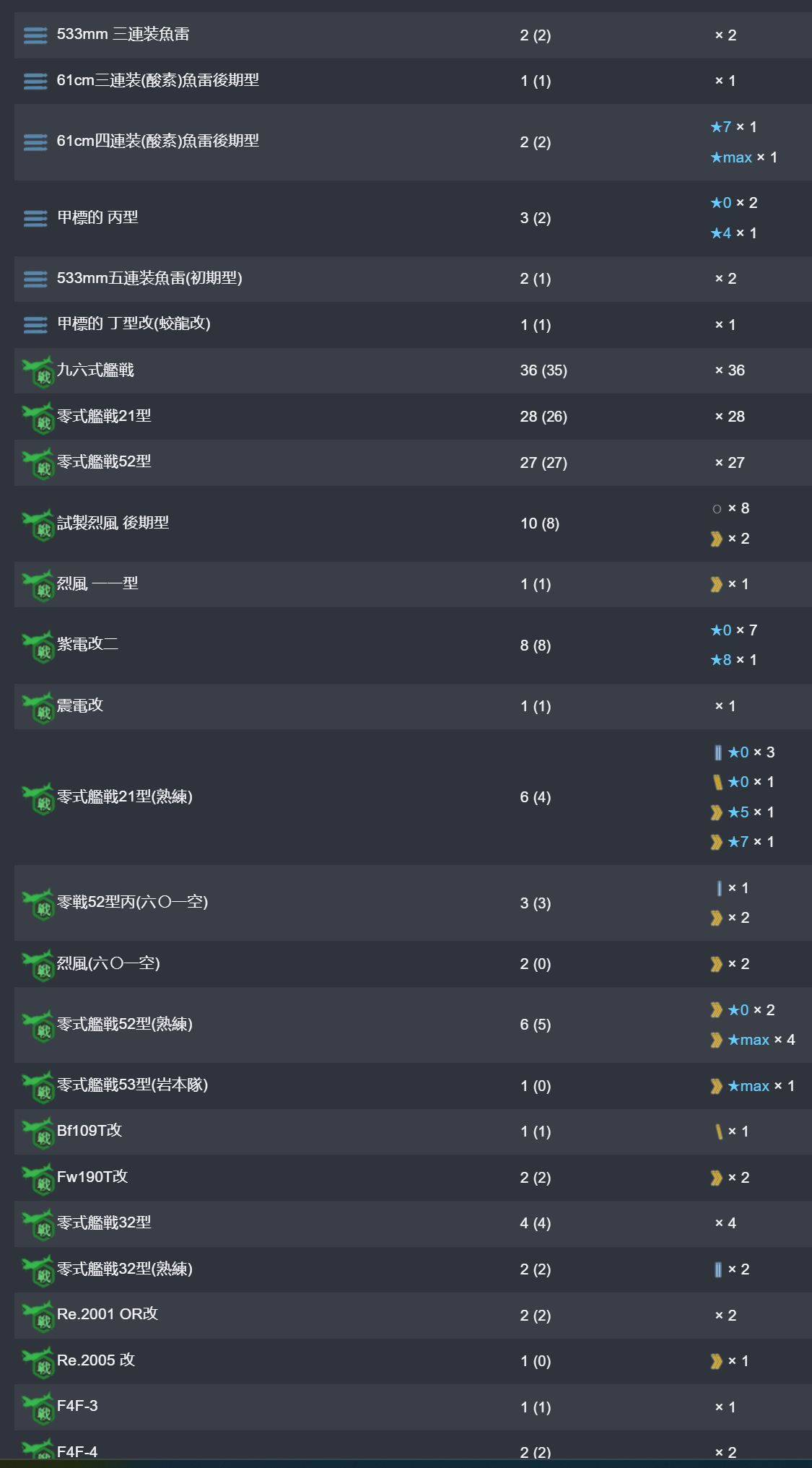
Task: Click gold proficiency chevron for Fw190T改
Action: [716, 1178]
